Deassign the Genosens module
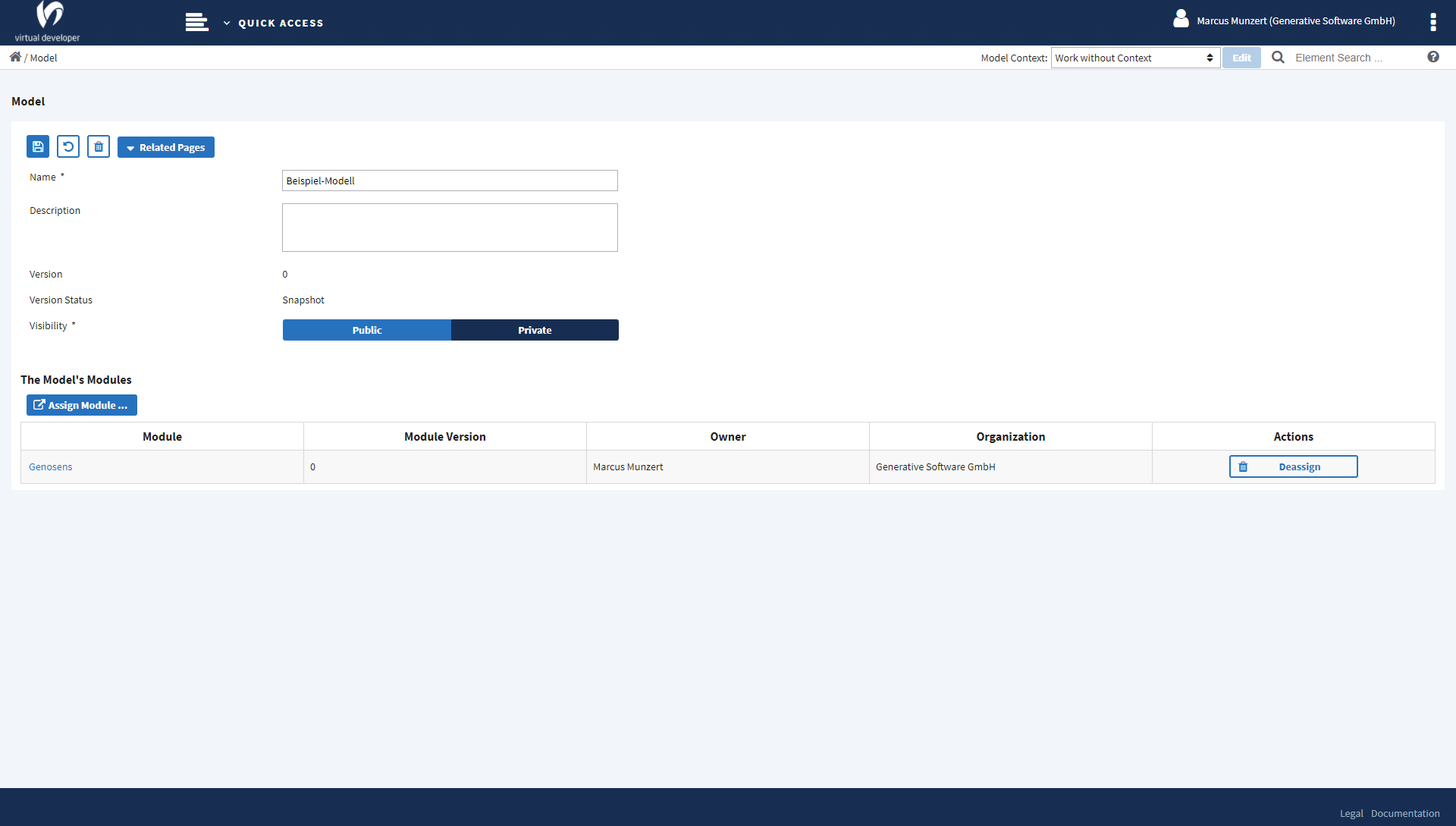The image size is (1456, 826). point(1293,466)
